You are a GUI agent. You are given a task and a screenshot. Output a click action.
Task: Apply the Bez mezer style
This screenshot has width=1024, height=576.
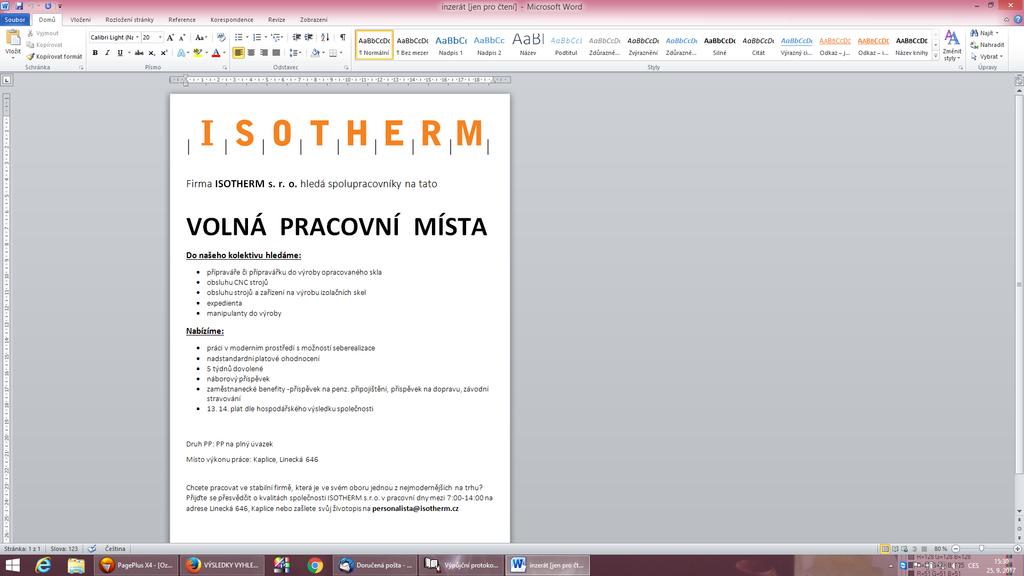coord(413,44)
